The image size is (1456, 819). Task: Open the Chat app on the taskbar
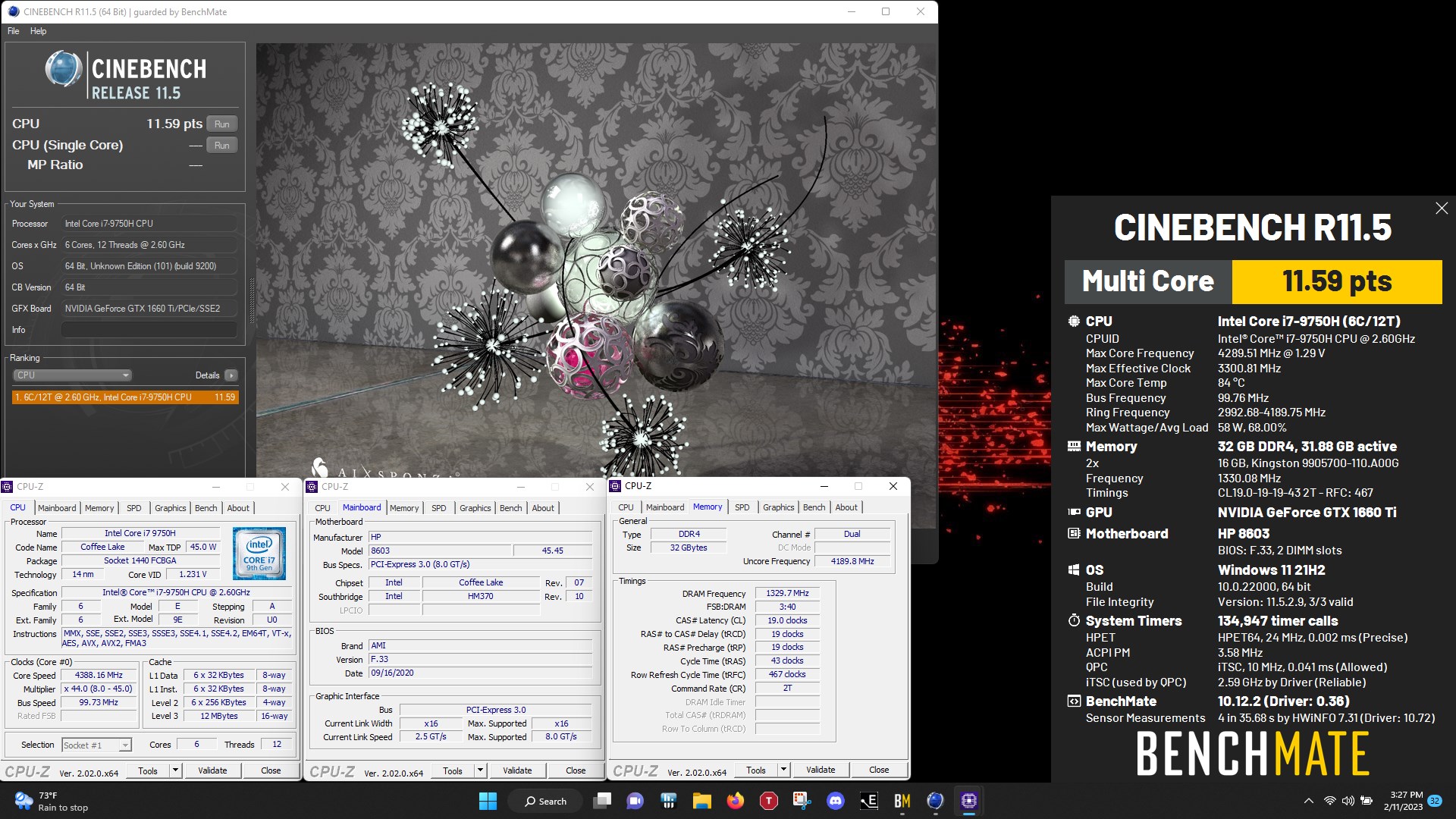(635, 801)
